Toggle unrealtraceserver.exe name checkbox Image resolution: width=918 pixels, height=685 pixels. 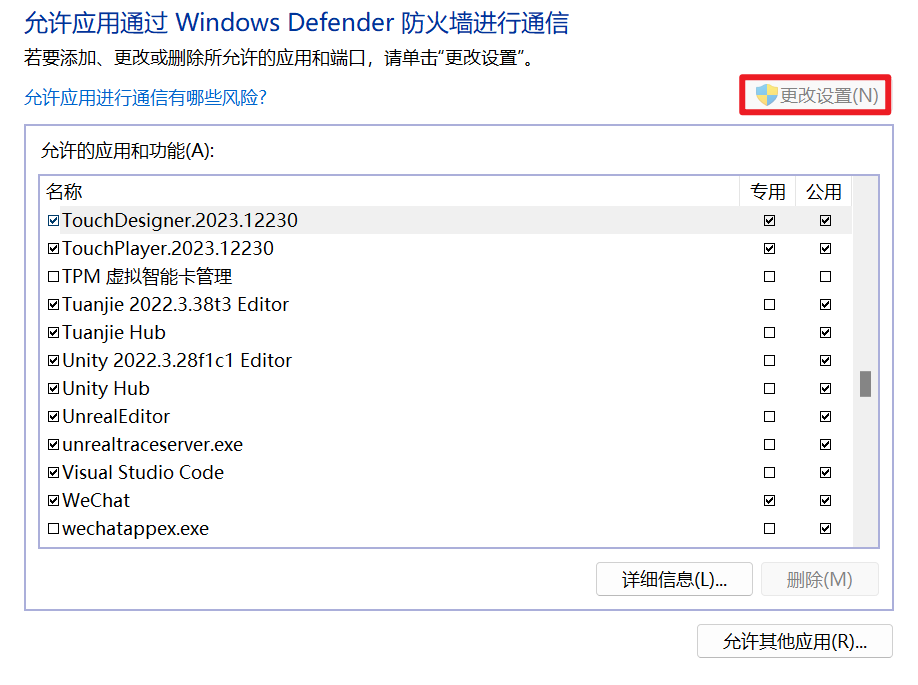click(x=53, y=444)
